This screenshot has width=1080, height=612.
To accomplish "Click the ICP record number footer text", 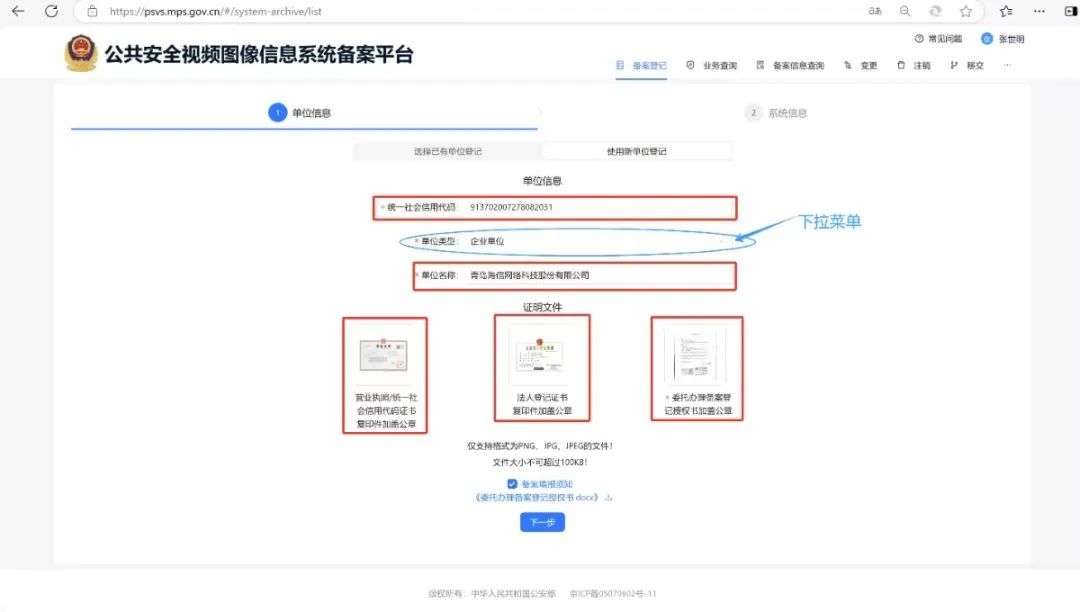I will [612, 593].
